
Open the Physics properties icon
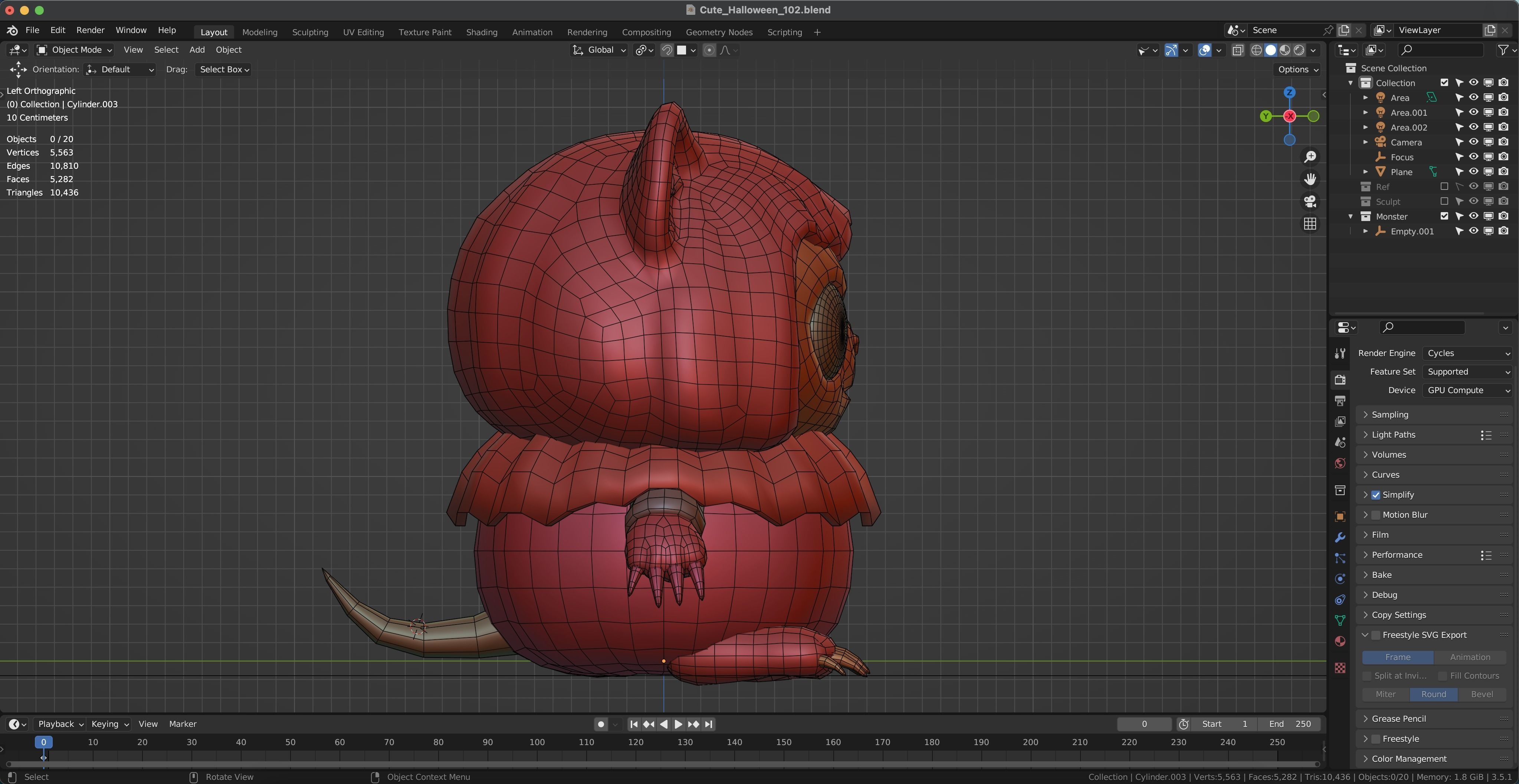(x=1340, y=579)
